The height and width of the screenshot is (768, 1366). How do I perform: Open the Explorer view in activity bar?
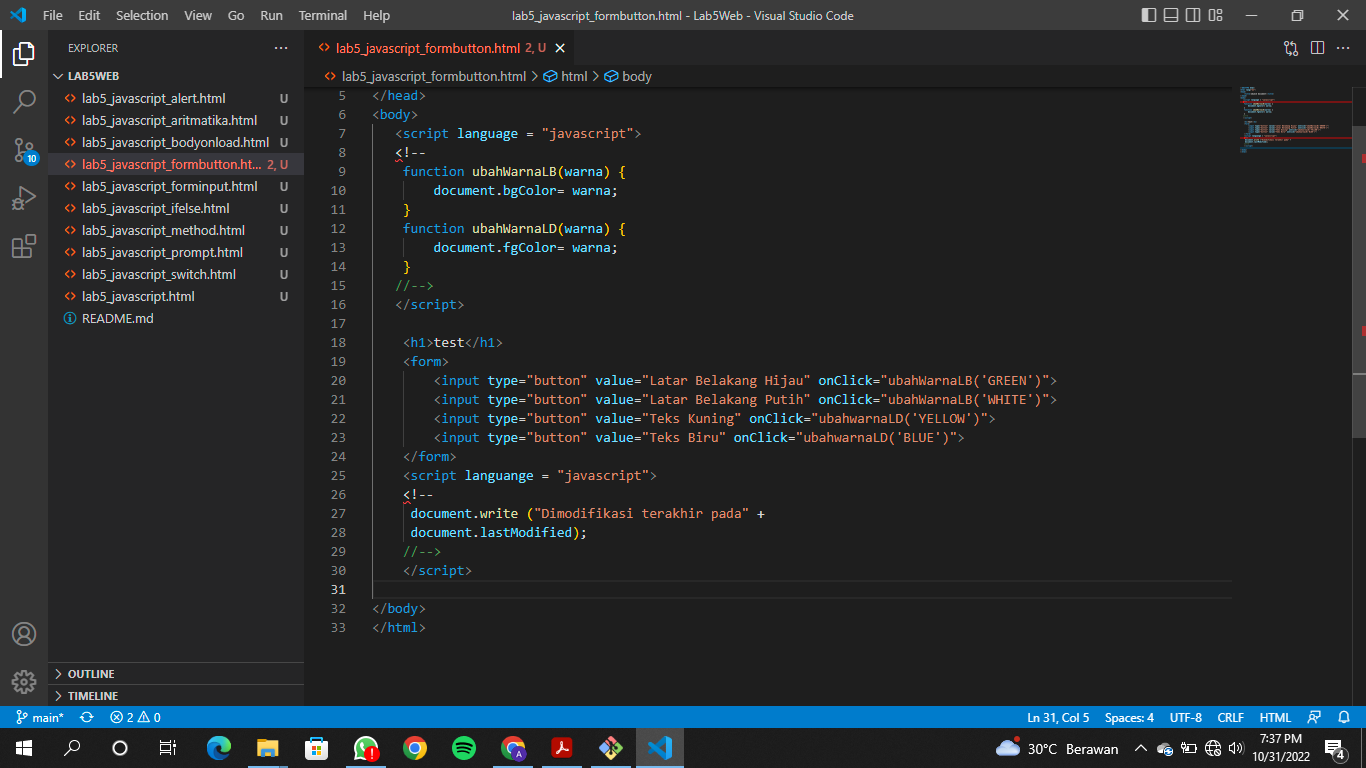(x=24, y=54)
